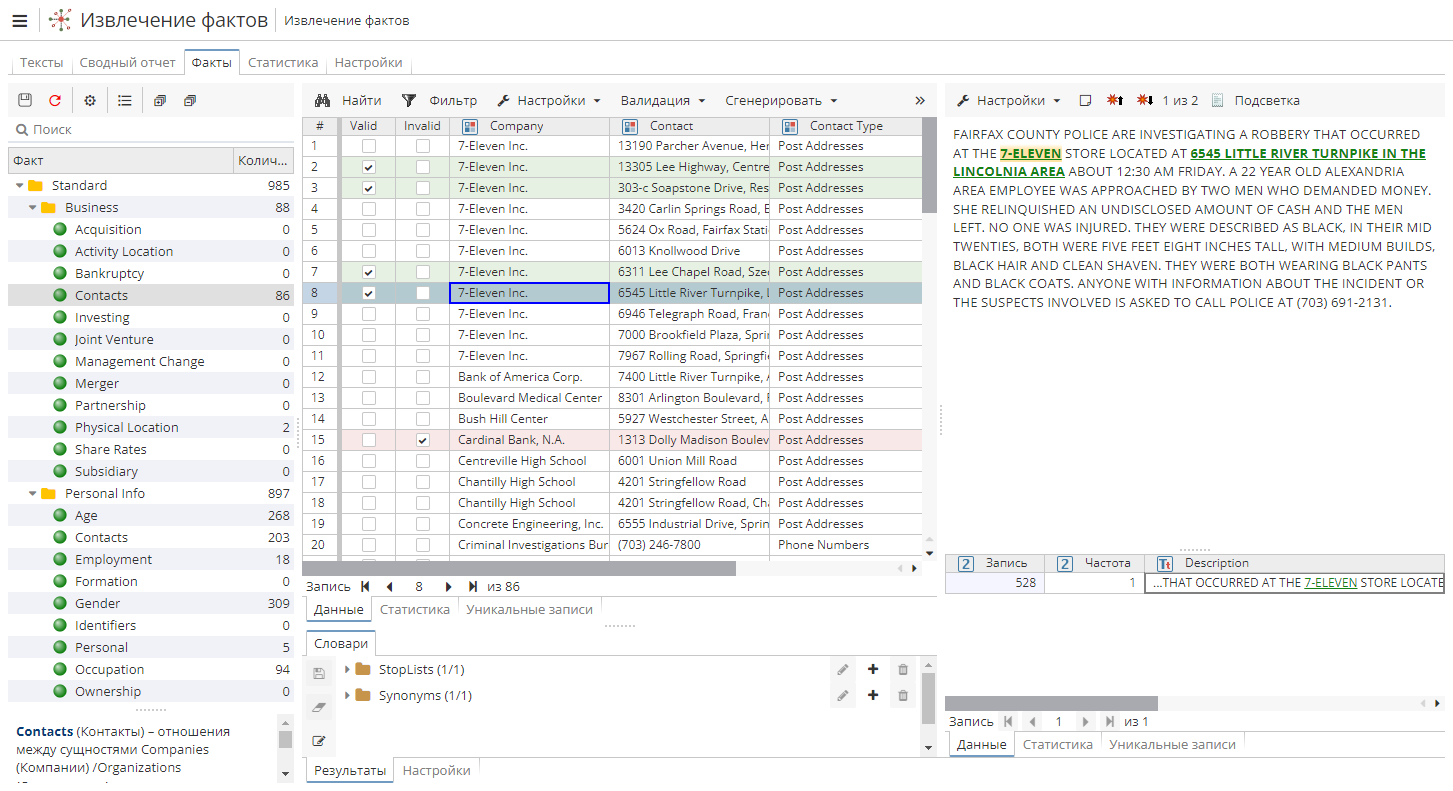Open Настройки dropdown in grid toolbar
The width and height of the screenshot is (1453, 791).
(x=549, y=100)
